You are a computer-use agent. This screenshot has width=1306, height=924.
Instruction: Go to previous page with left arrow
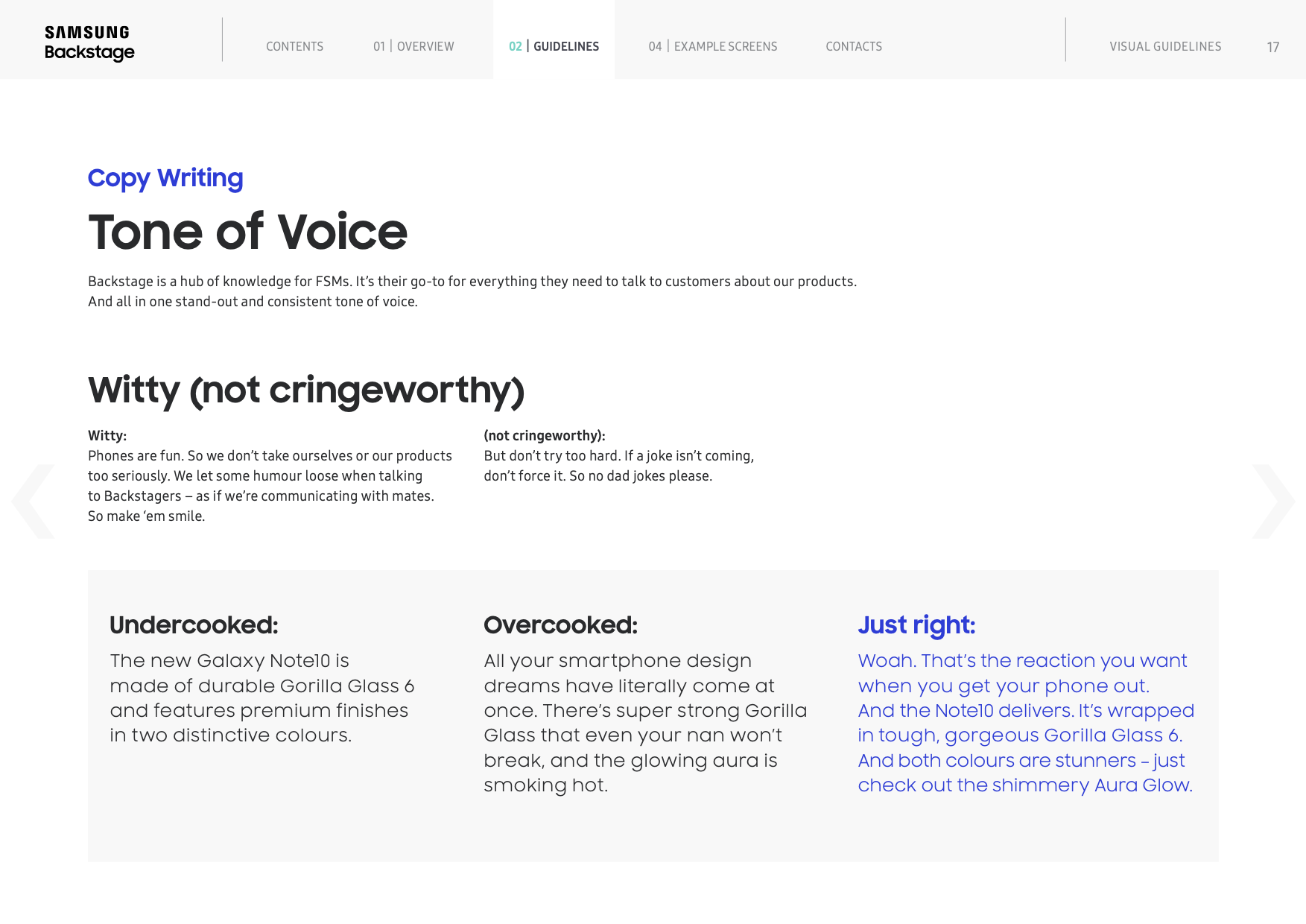tap(33, 501)
